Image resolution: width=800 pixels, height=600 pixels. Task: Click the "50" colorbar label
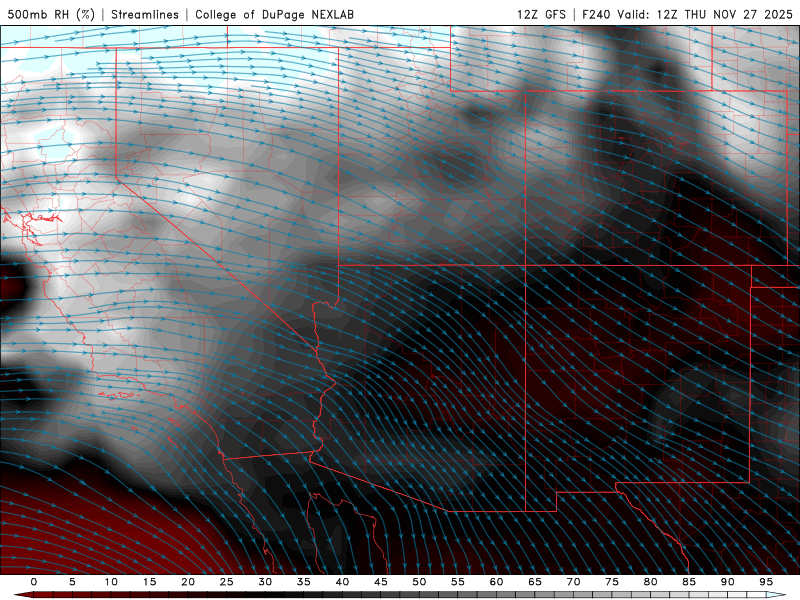point(419,582)
